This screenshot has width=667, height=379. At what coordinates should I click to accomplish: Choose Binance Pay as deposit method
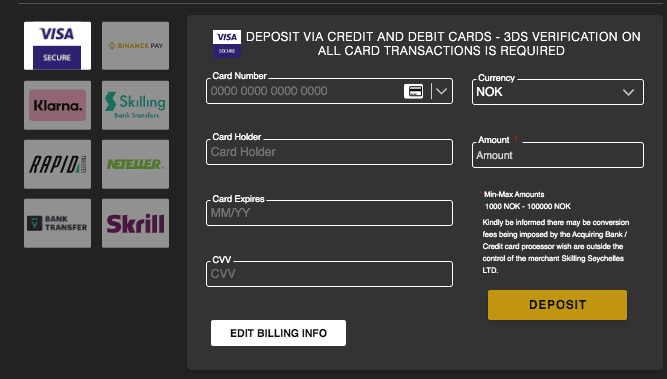[x=135, y=46]
